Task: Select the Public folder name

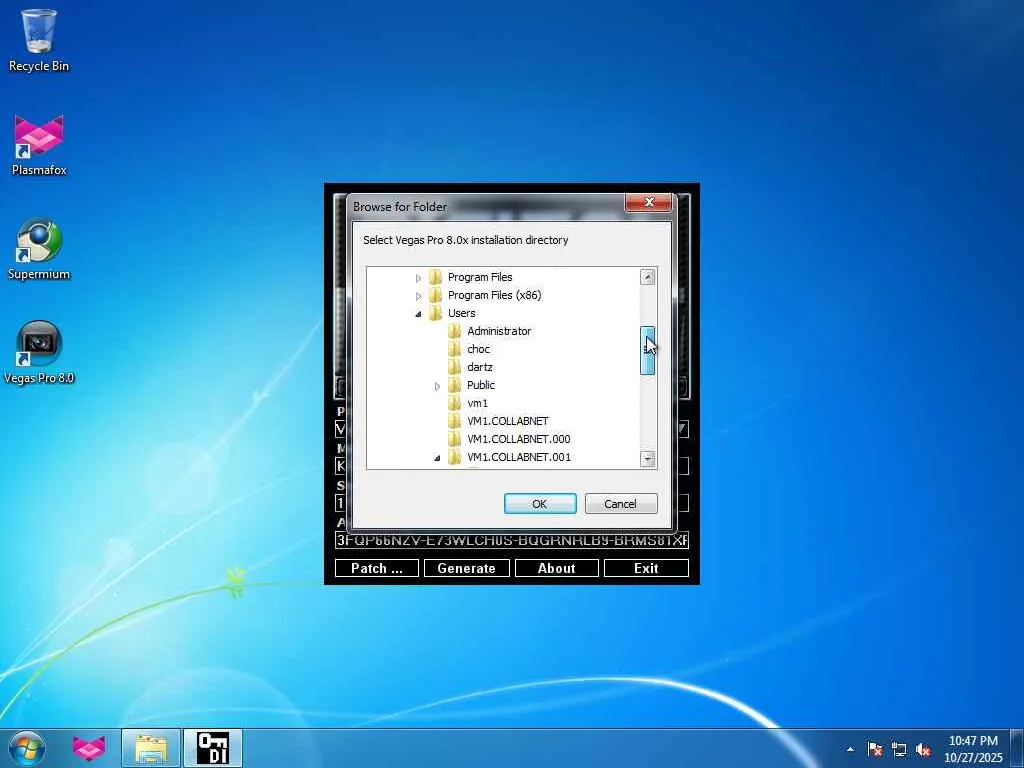Action: click(481, 385)
